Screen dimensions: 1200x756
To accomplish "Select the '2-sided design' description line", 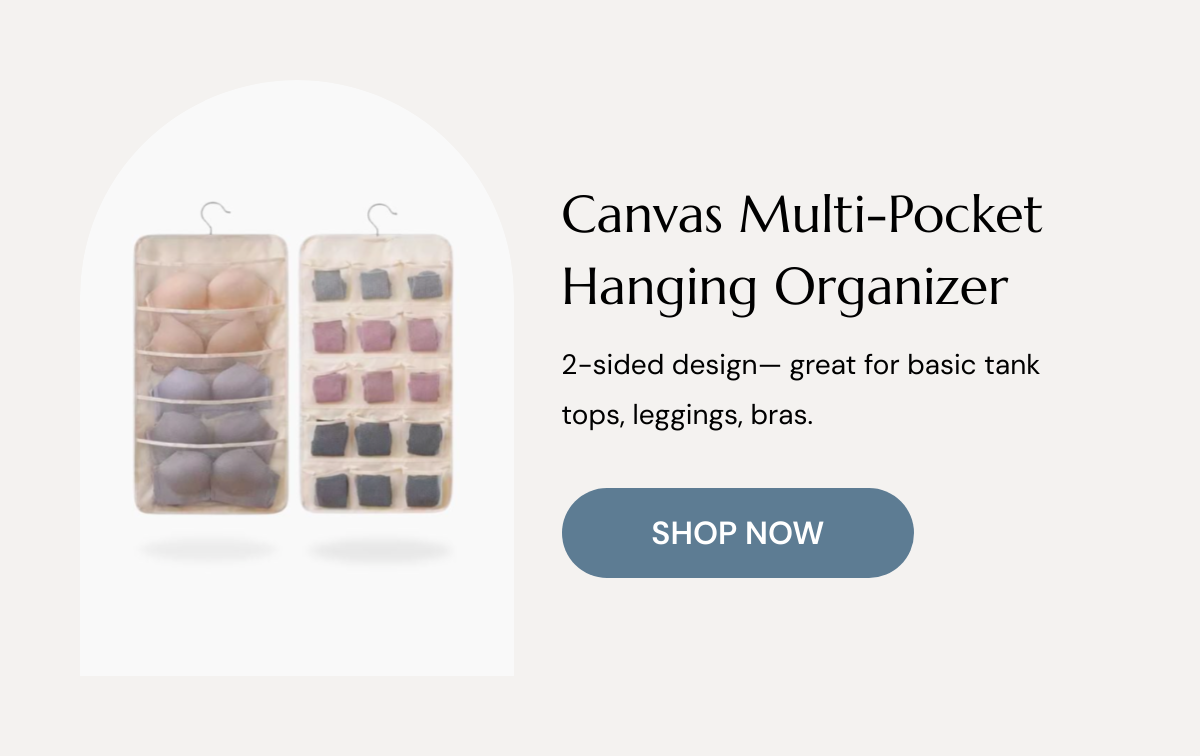I will point(801,366).
